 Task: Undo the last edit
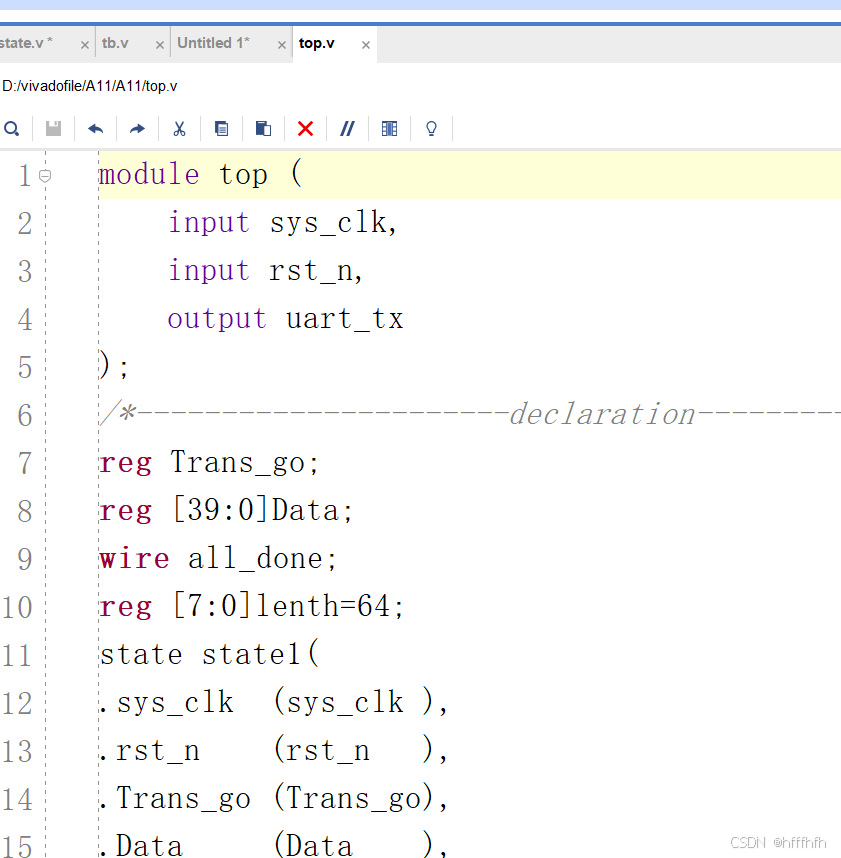tap(95, 129)
